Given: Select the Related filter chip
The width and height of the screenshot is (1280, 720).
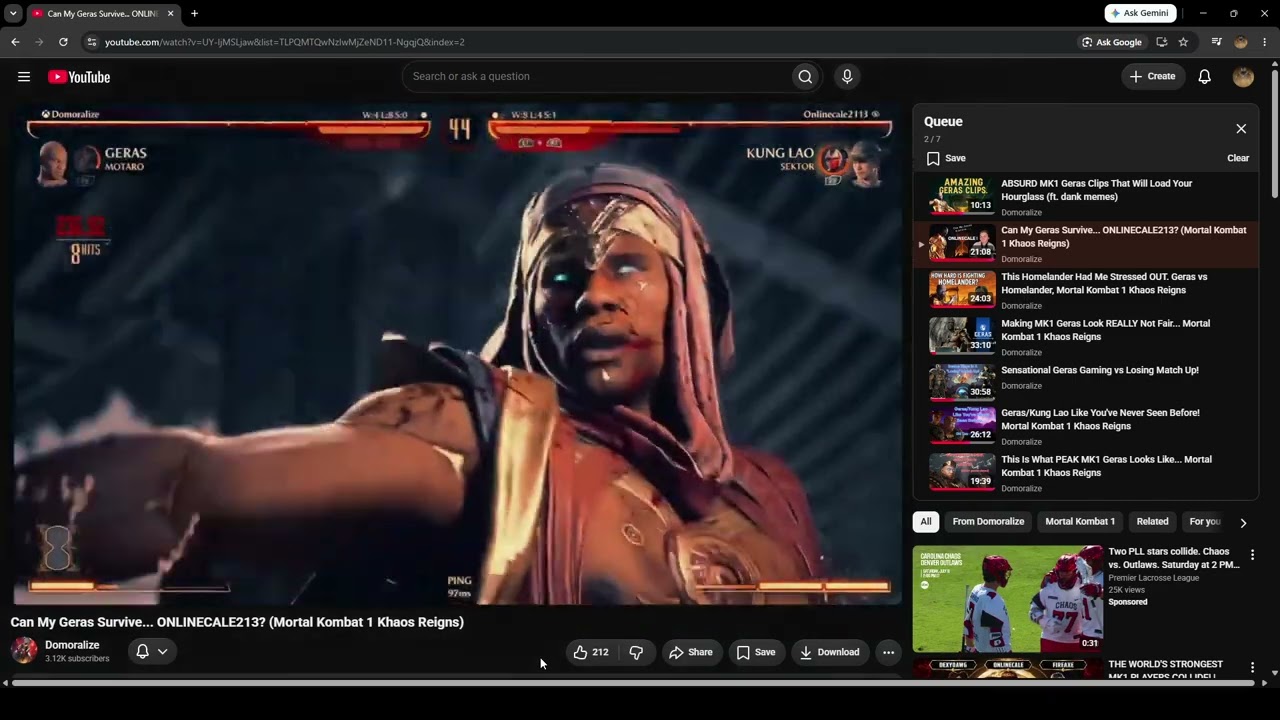Looking at the screenshot, I should [1152, 521].
